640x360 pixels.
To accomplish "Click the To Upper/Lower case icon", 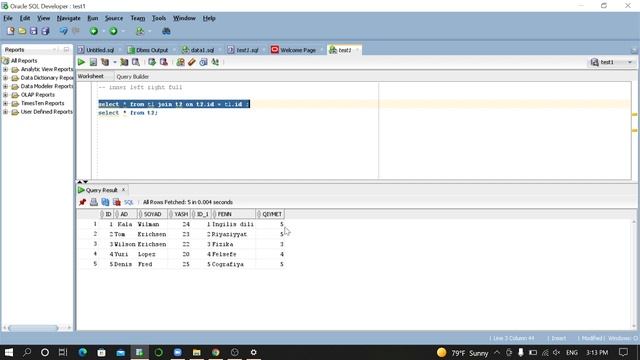I will click(x=215, y=62).
